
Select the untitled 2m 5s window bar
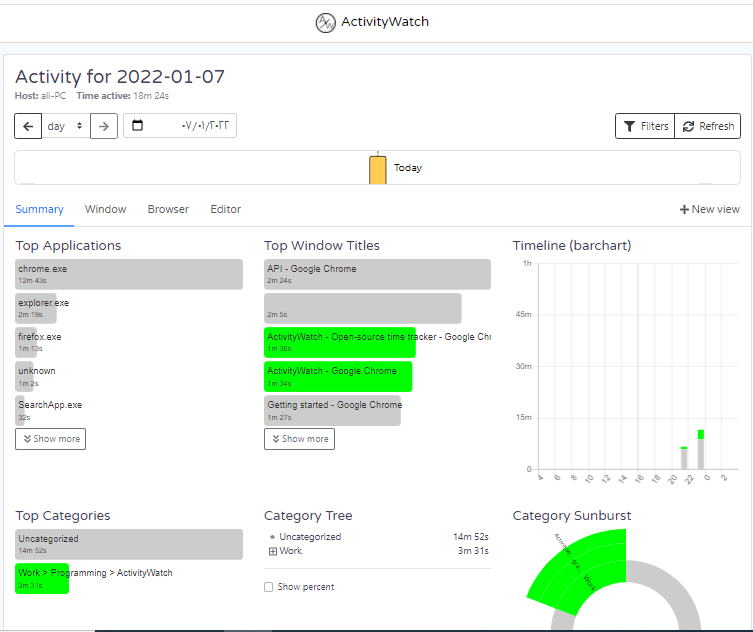point(363,308)
